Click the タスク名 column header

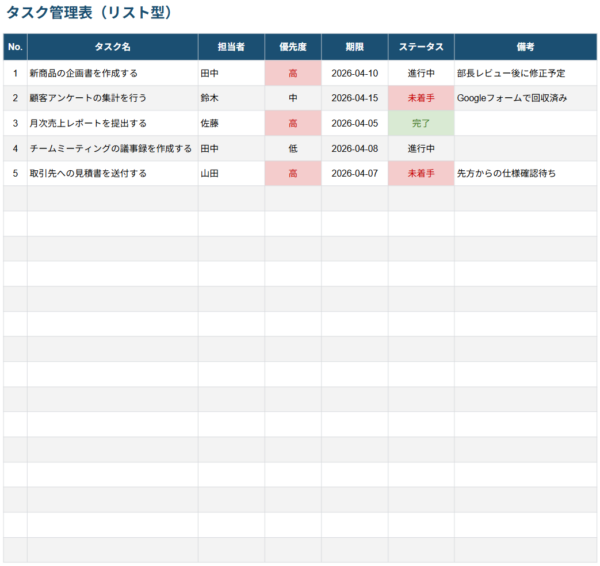(112, 47)
